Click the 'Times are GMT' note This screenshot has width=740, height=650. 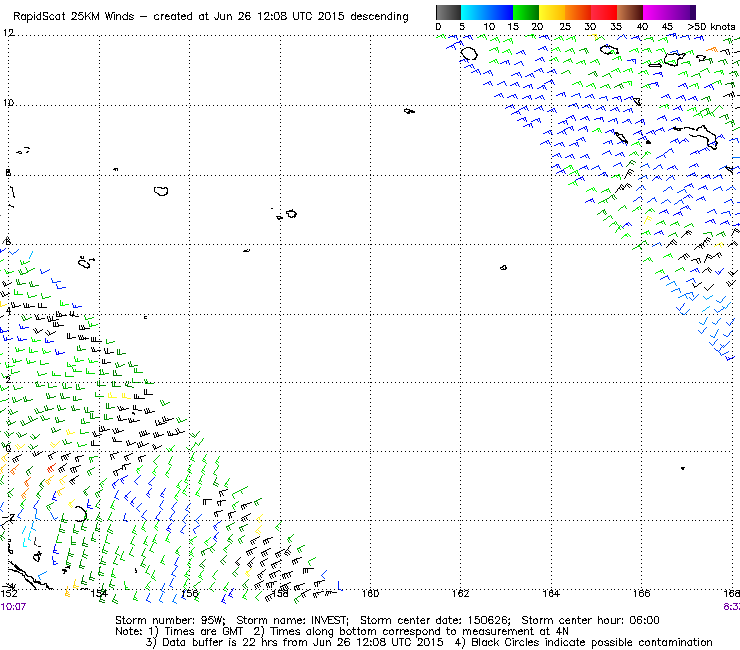(x=204, y=632)
